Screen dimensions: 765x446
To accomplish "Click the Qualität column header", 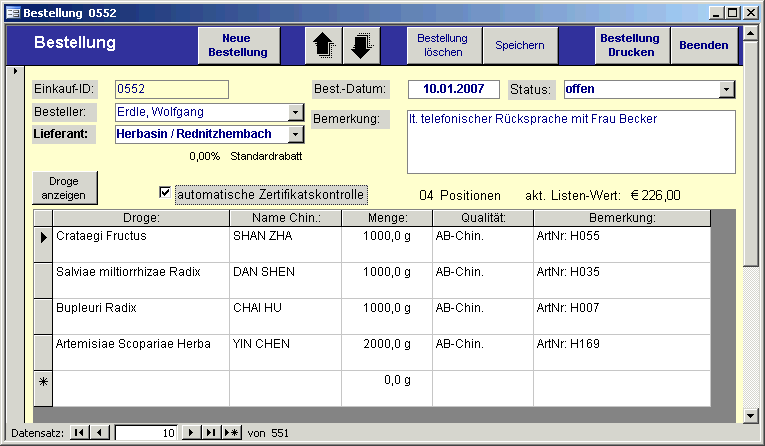I will click(x=482, y=218).
